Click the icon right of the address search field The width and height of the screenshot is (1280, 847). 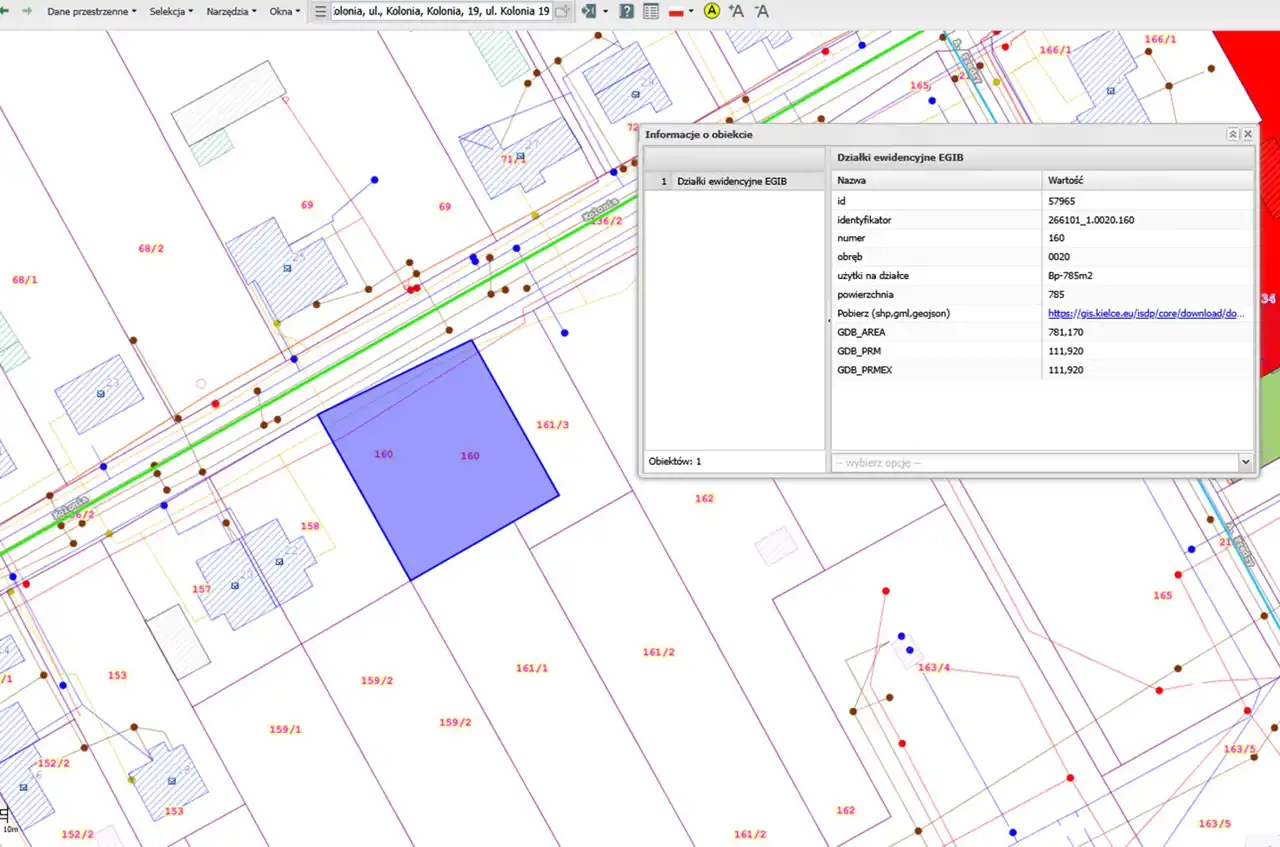[563, 11]
